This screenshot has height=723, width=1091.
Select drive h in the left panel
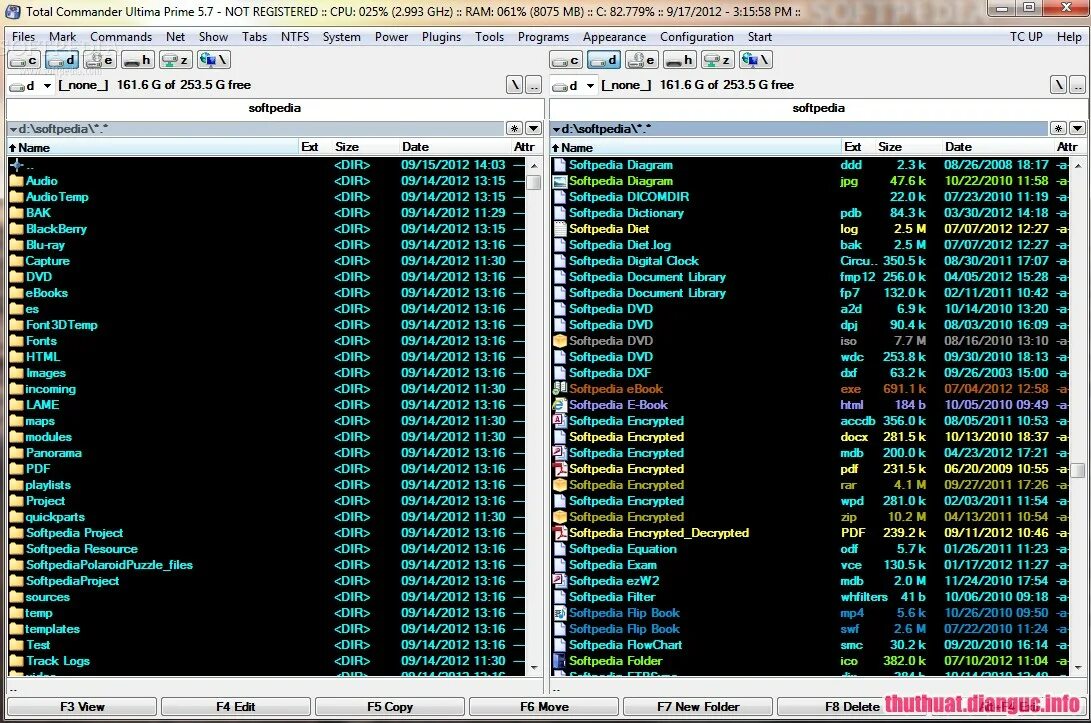tap(137, 61)
